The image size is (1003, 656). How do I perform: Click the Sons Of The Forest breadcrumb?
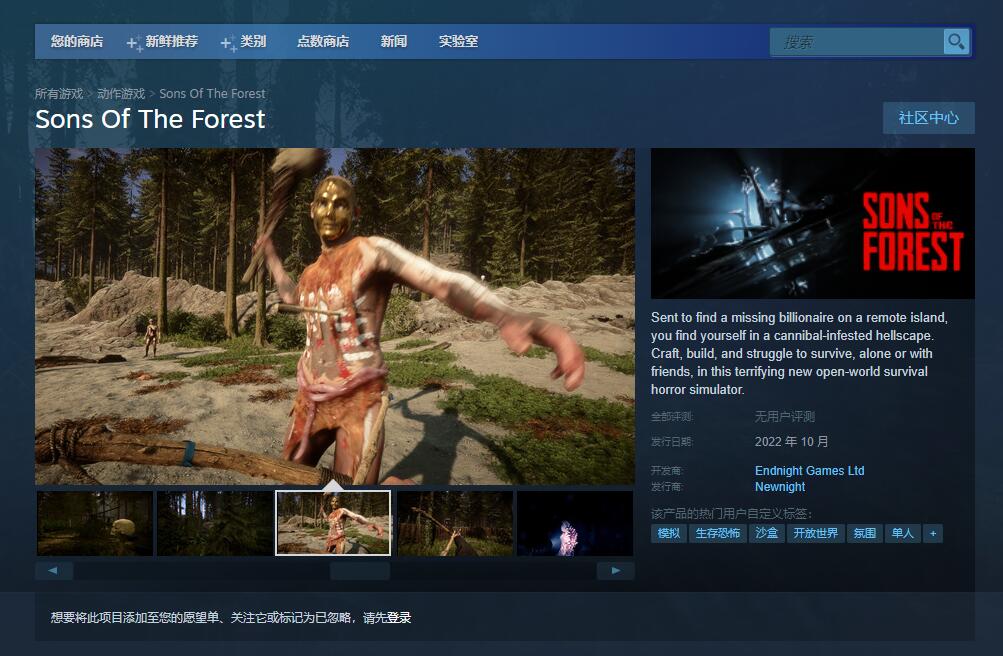click(x=212, y=93)
